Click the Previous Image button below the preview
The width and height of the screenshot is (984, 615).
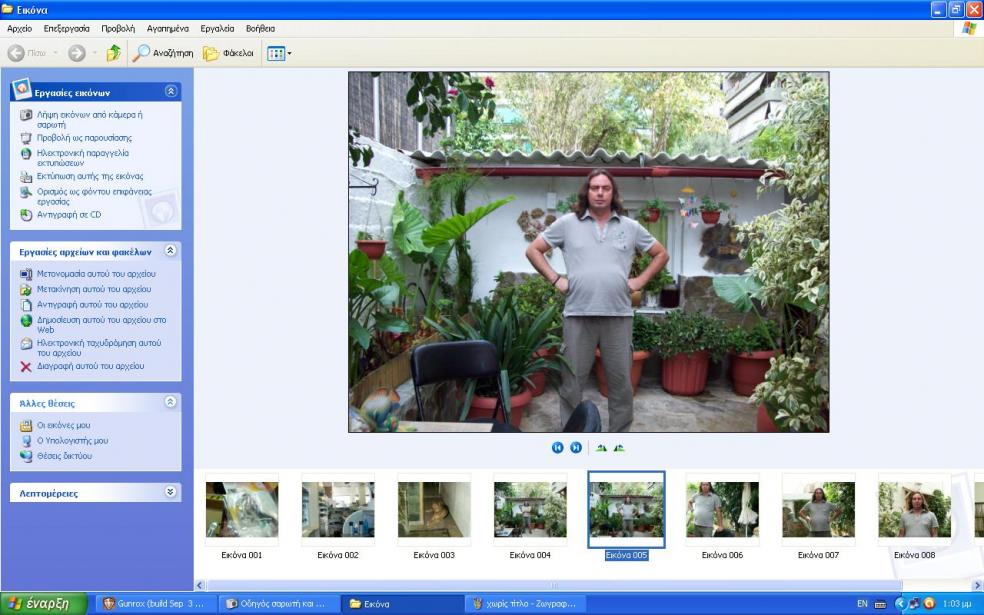click(x=558, y=448)
